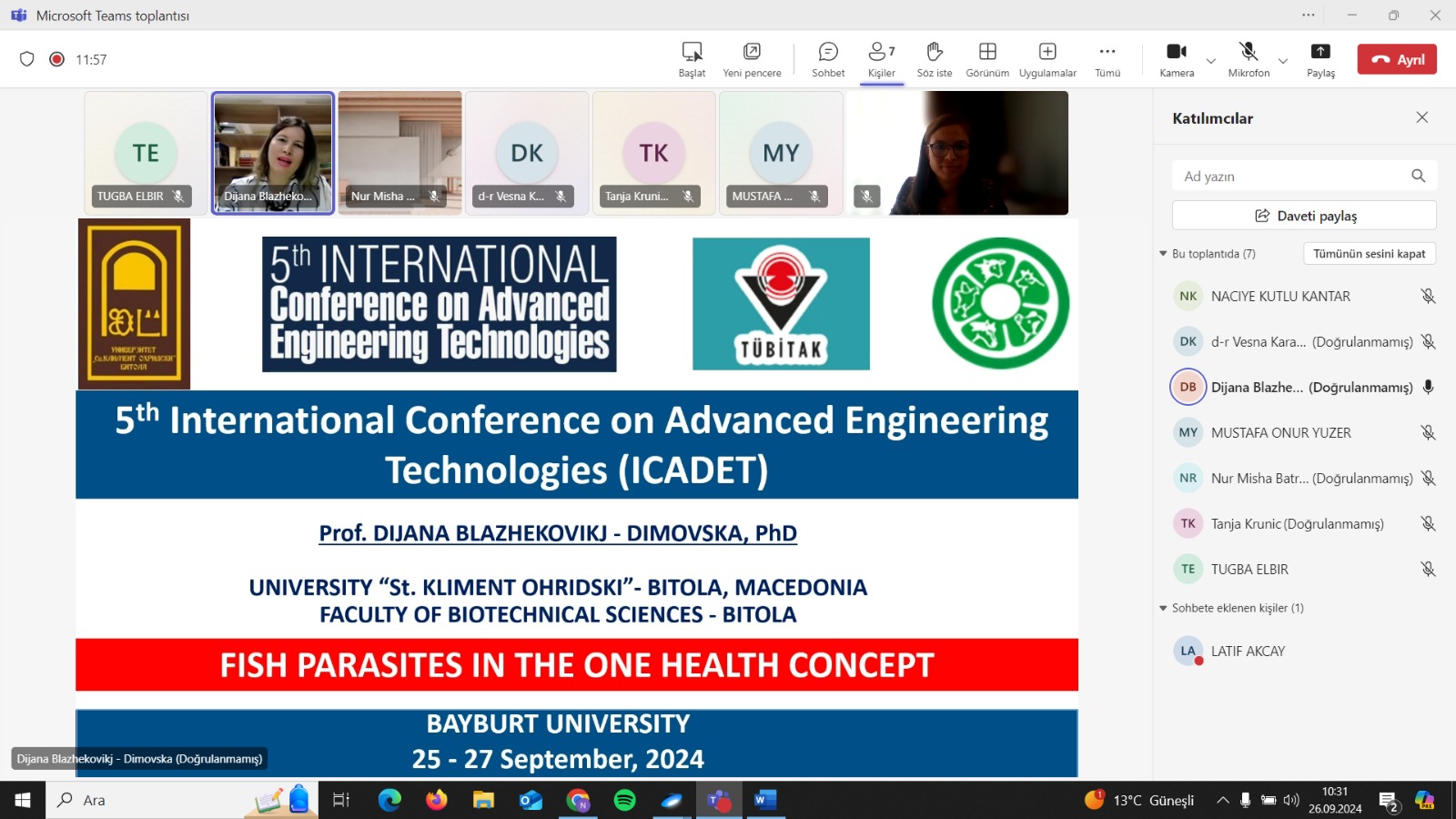Toggle the Mikrofon mute state
Viewport: 1456px width, 819px height.
(x=1248, y=59)
